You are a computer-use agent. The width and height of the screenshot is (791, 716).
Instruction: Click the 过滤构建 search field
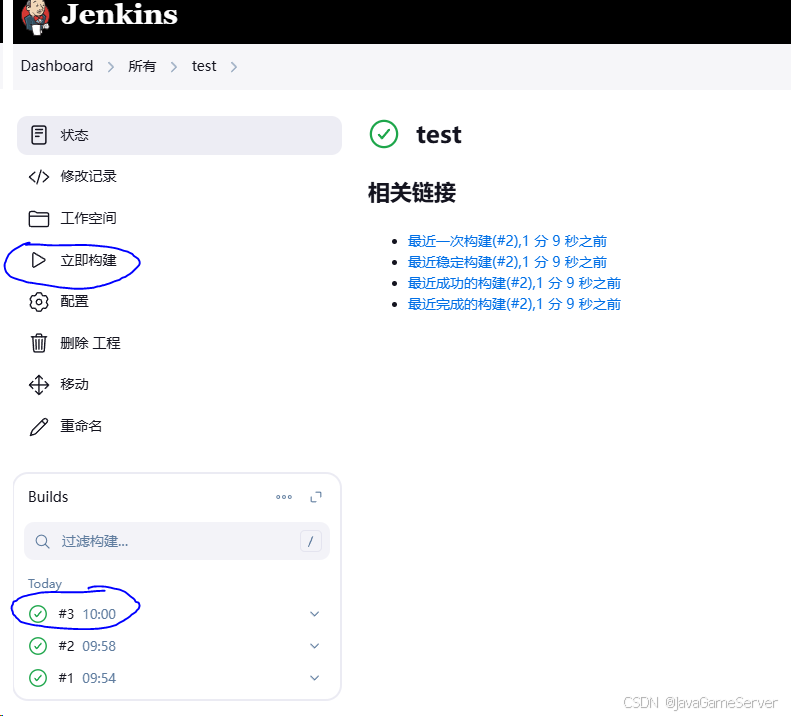177,541
